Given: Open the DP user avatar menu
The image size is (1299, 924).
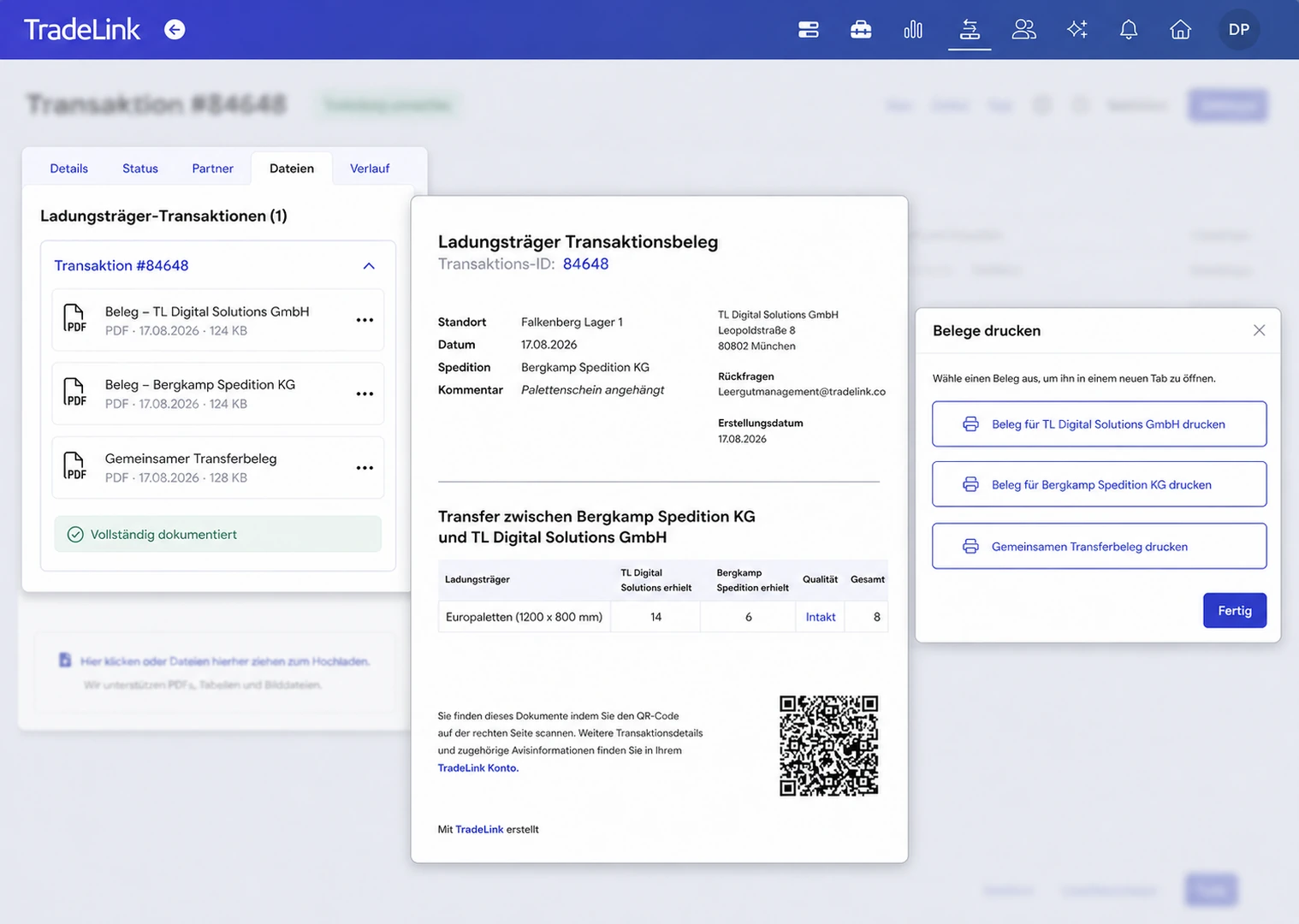Looking at the screenshot, I should point(1238,30).
